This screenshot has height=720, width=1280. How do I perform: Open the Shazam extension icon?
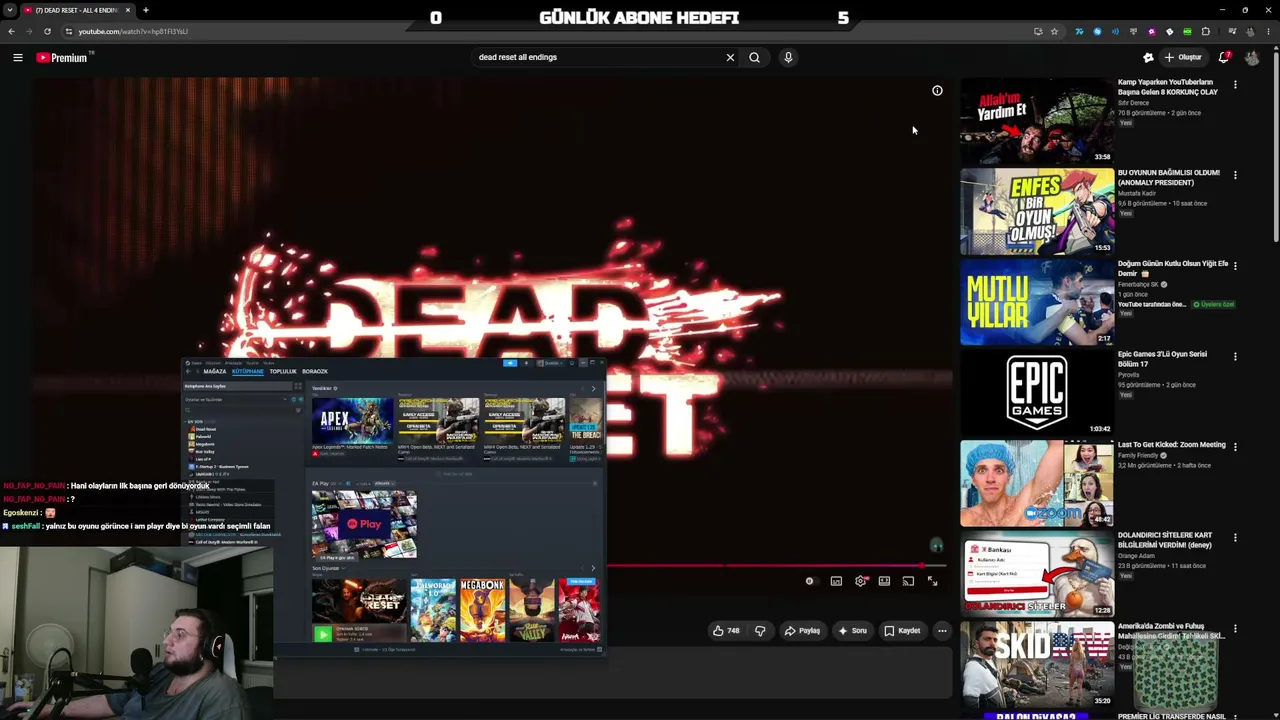point(1097,32)
